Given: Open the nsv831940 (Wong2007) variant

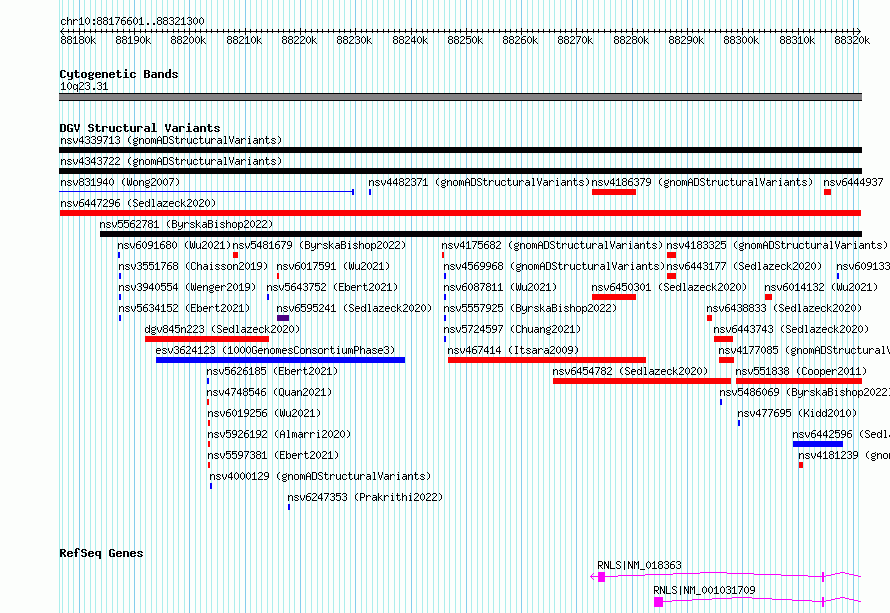Looking at the screenshot, I should [x=120, y=182].
